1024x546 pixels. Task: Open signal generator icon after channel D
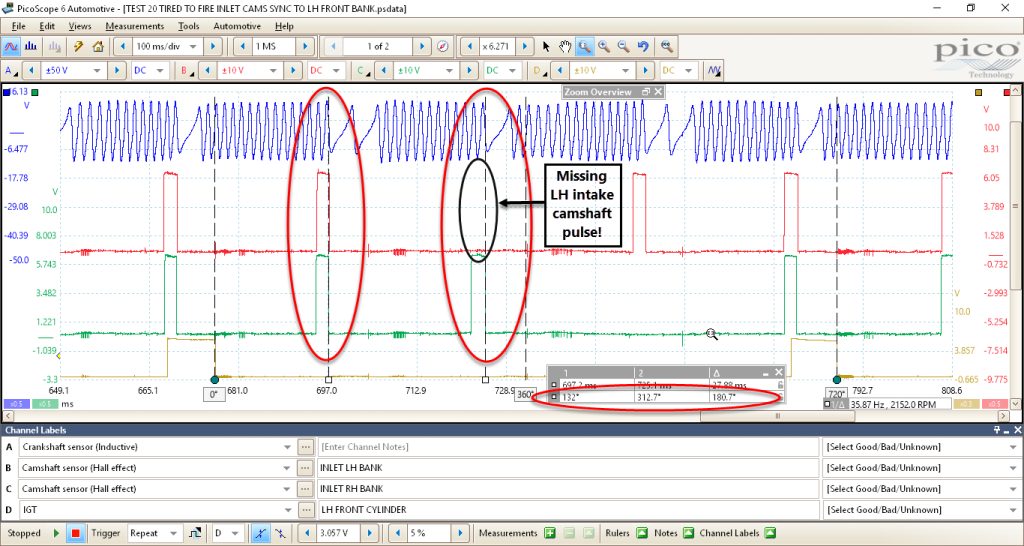tap(714, 70)
